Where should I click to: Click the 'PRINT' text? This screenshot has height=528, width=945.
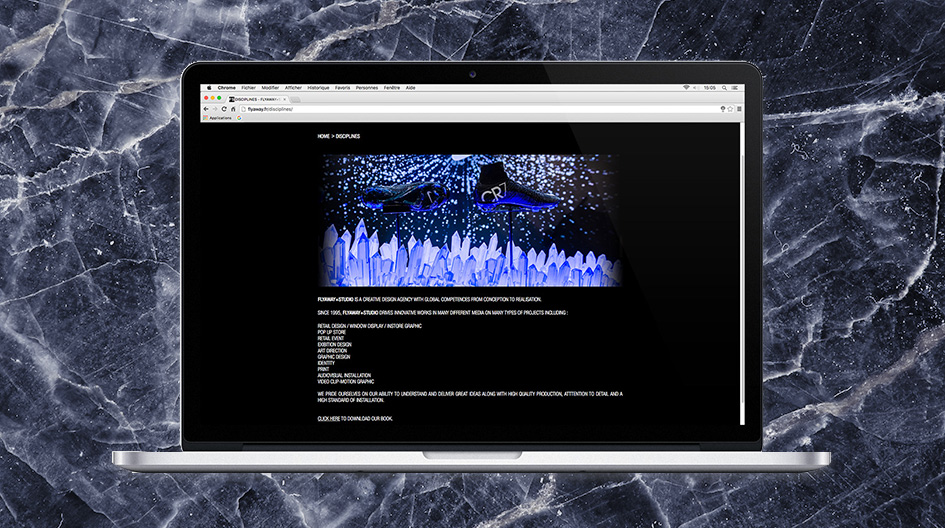(x=324, y=369)
